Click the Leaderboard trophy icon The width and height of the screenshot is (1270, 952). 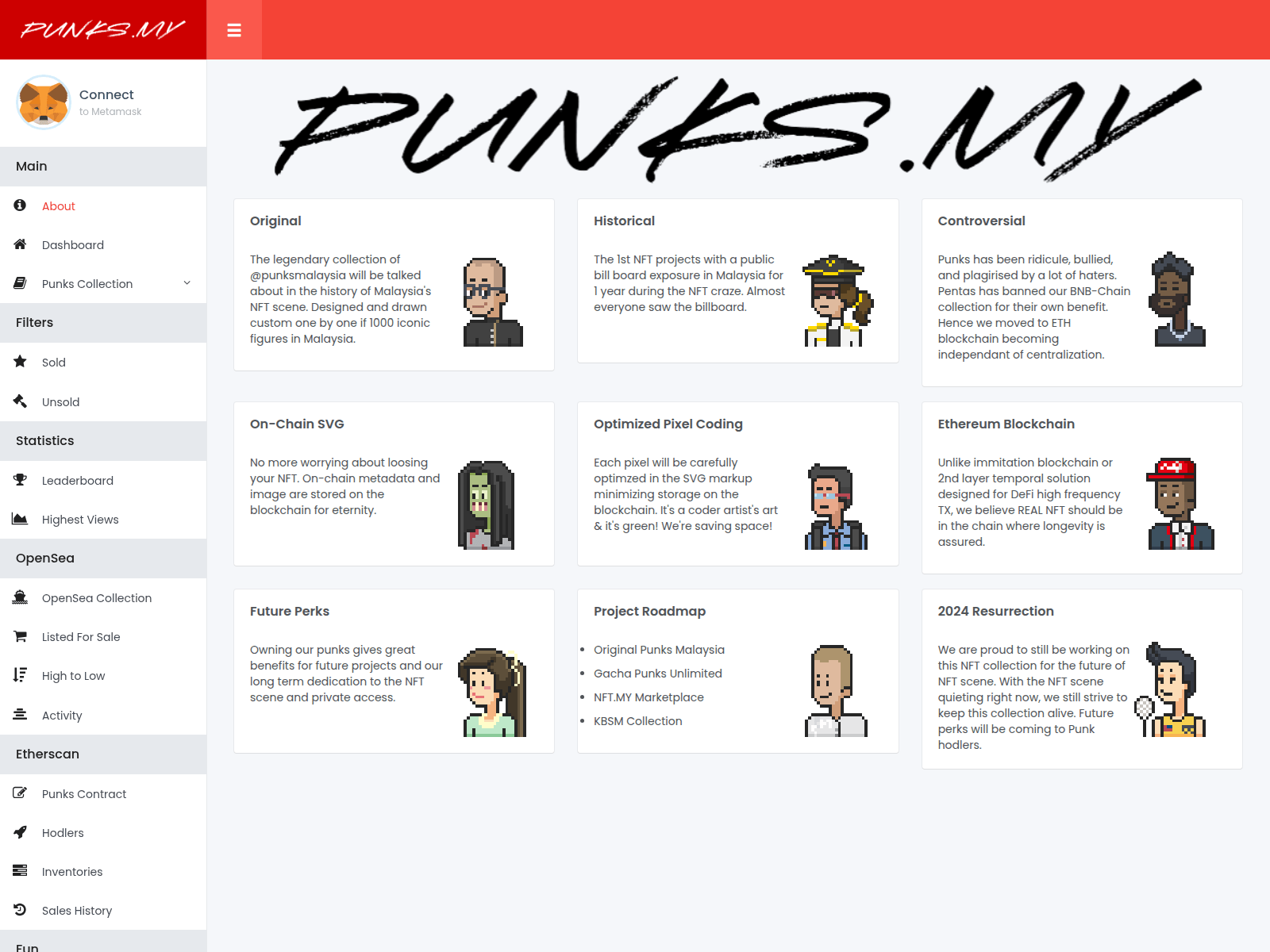click(x=20, y=480)
